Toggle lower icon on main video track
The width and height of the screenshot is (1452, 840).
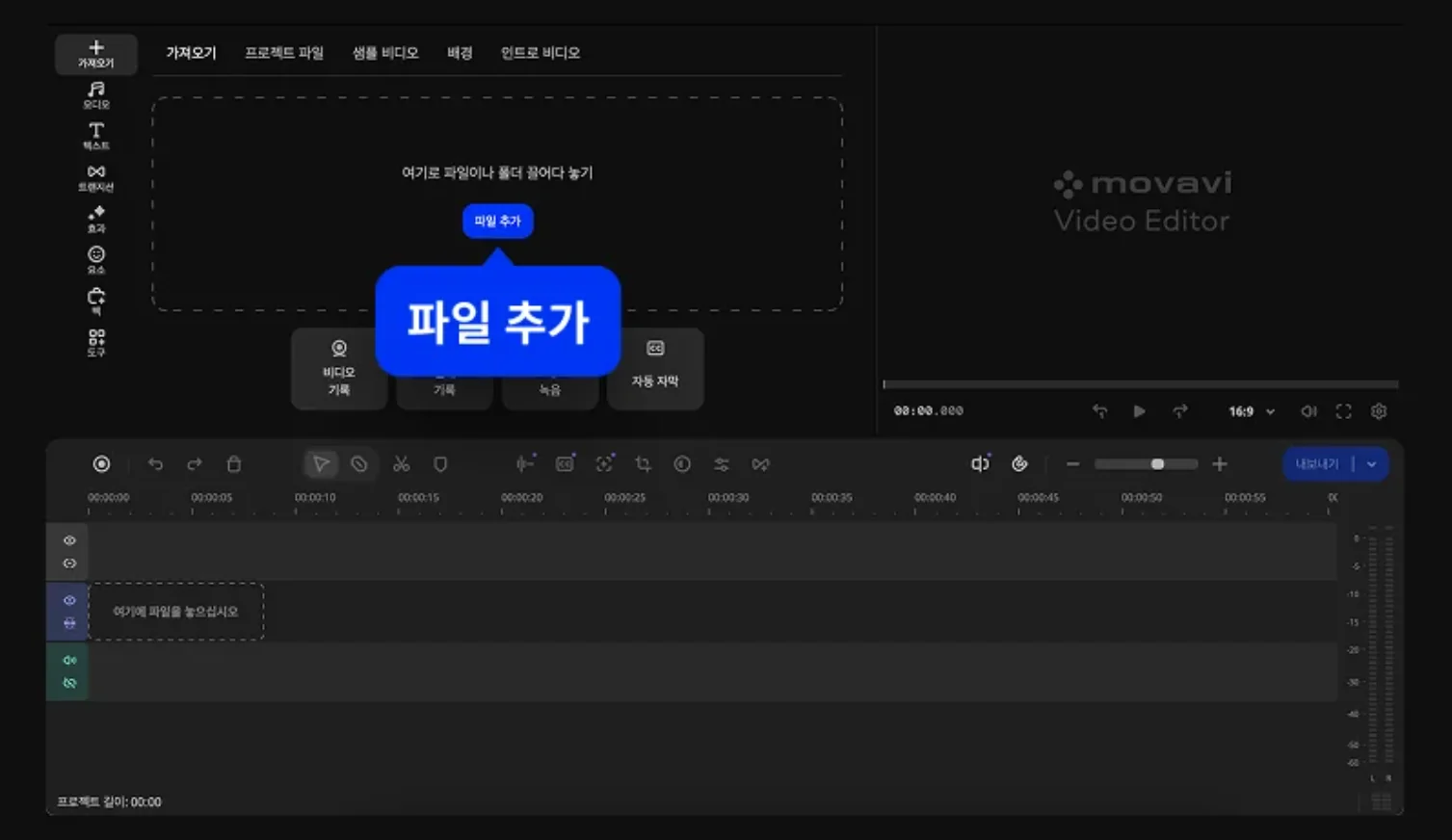69,623
